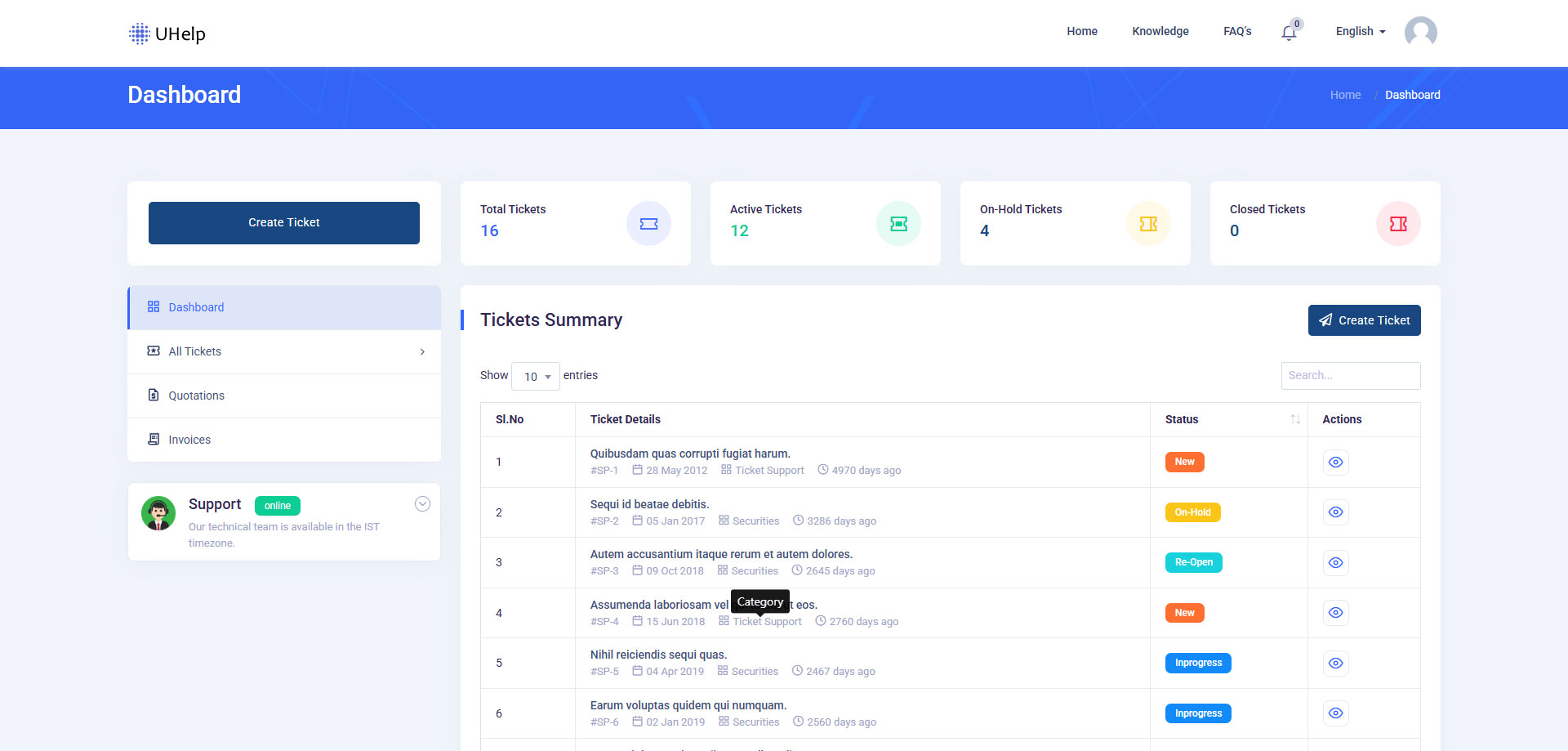Image resolution: width=1568 pixels, height=751 pixels.
Task: Click Create Ticket in Tickets Summary
Action: pyautogui.click(x=1364, y=320)
